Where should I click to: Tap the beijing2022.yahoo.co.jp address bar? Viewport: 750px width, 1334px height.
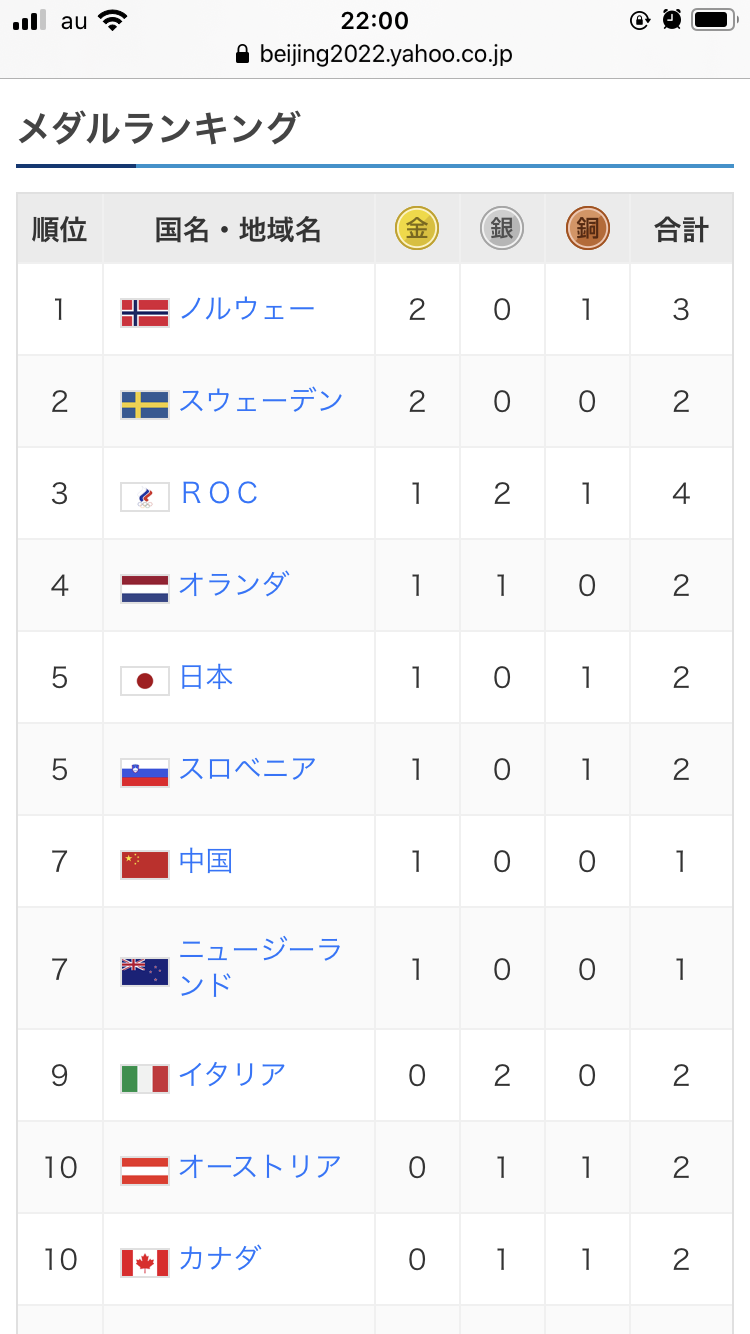click(x=374, y=54)
